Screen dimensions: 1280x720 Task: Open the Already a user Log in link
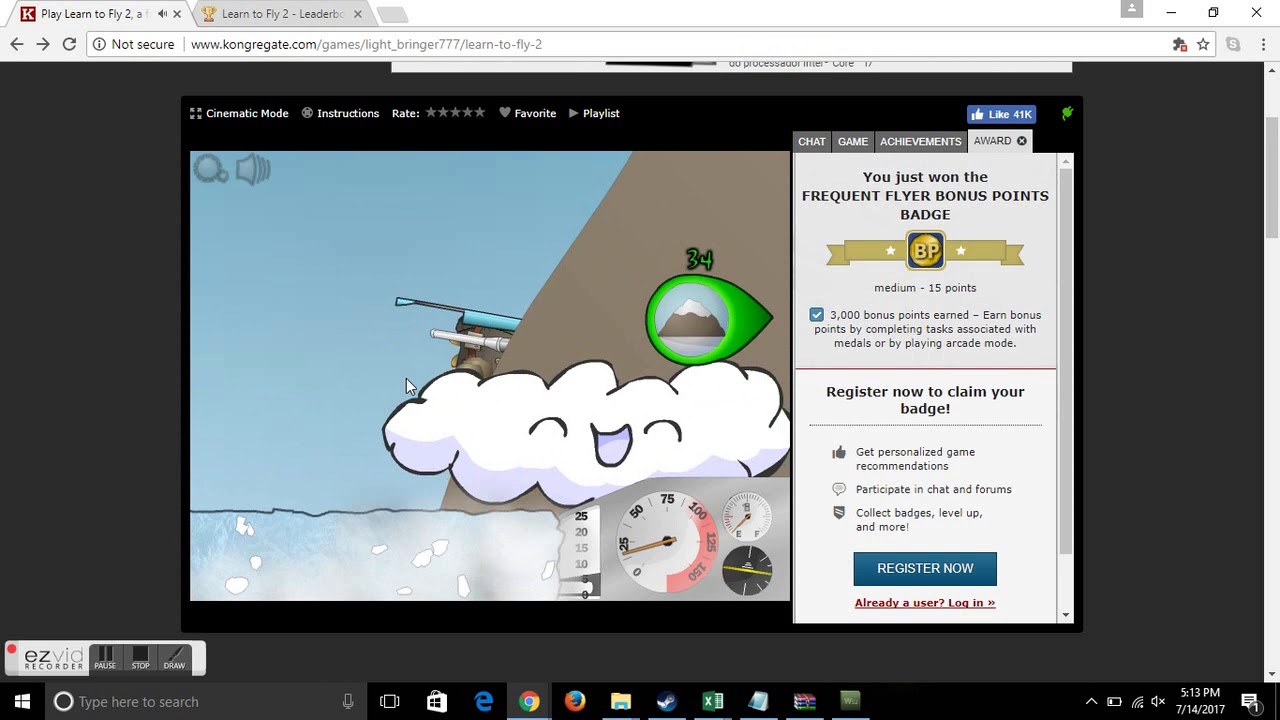[x=925, y=602]
